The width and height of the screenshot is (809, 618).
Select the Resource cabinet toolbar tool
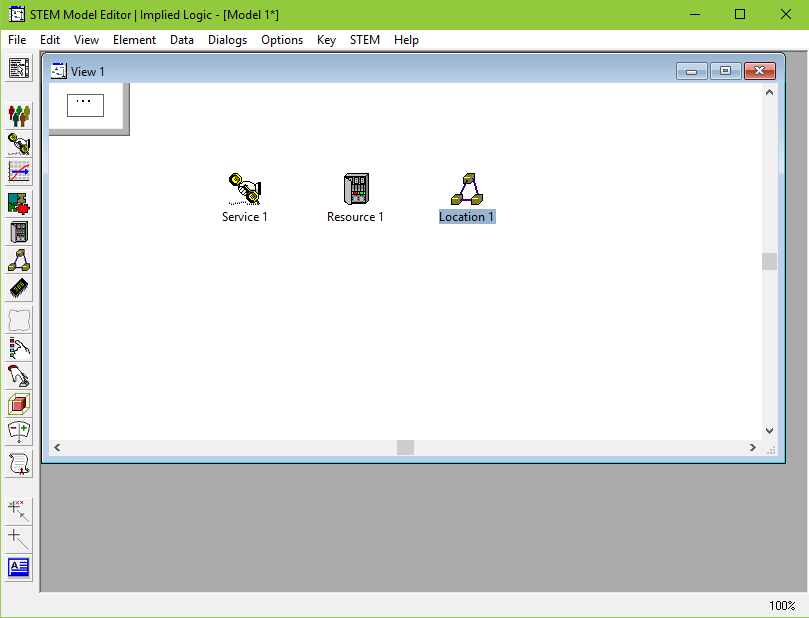(x=19, y=232)
